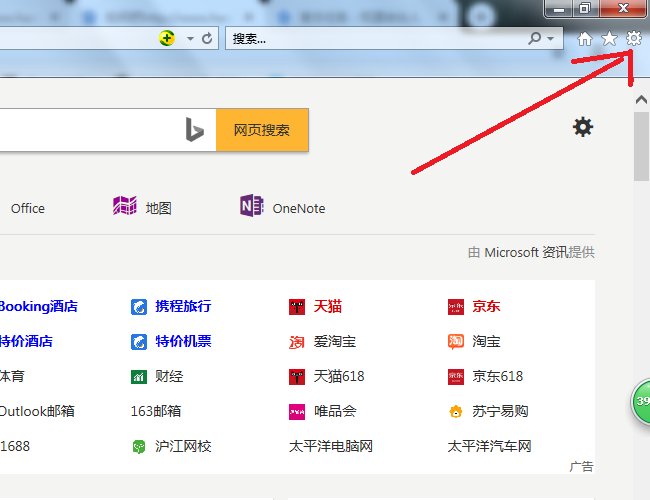Click the 天猫618 icon

click(x=297, y=377)
